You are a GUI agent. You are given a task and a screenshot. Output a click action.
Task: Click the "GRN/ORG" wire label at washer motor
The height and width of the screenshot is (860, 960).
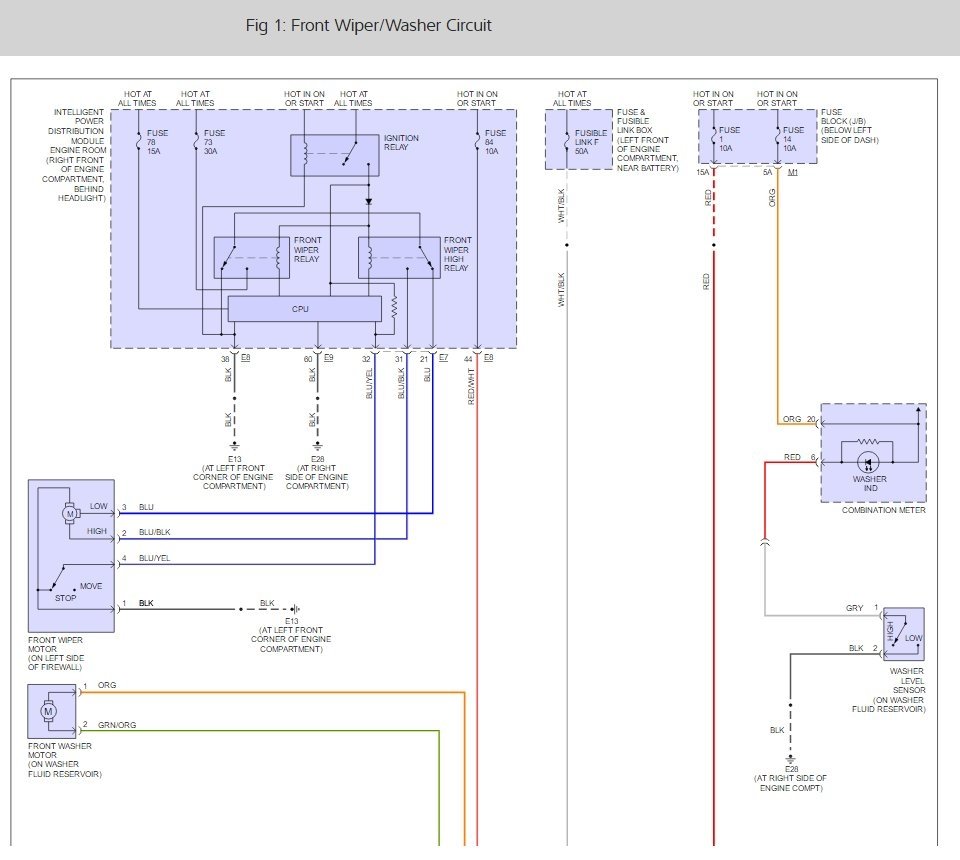(117, 725)
